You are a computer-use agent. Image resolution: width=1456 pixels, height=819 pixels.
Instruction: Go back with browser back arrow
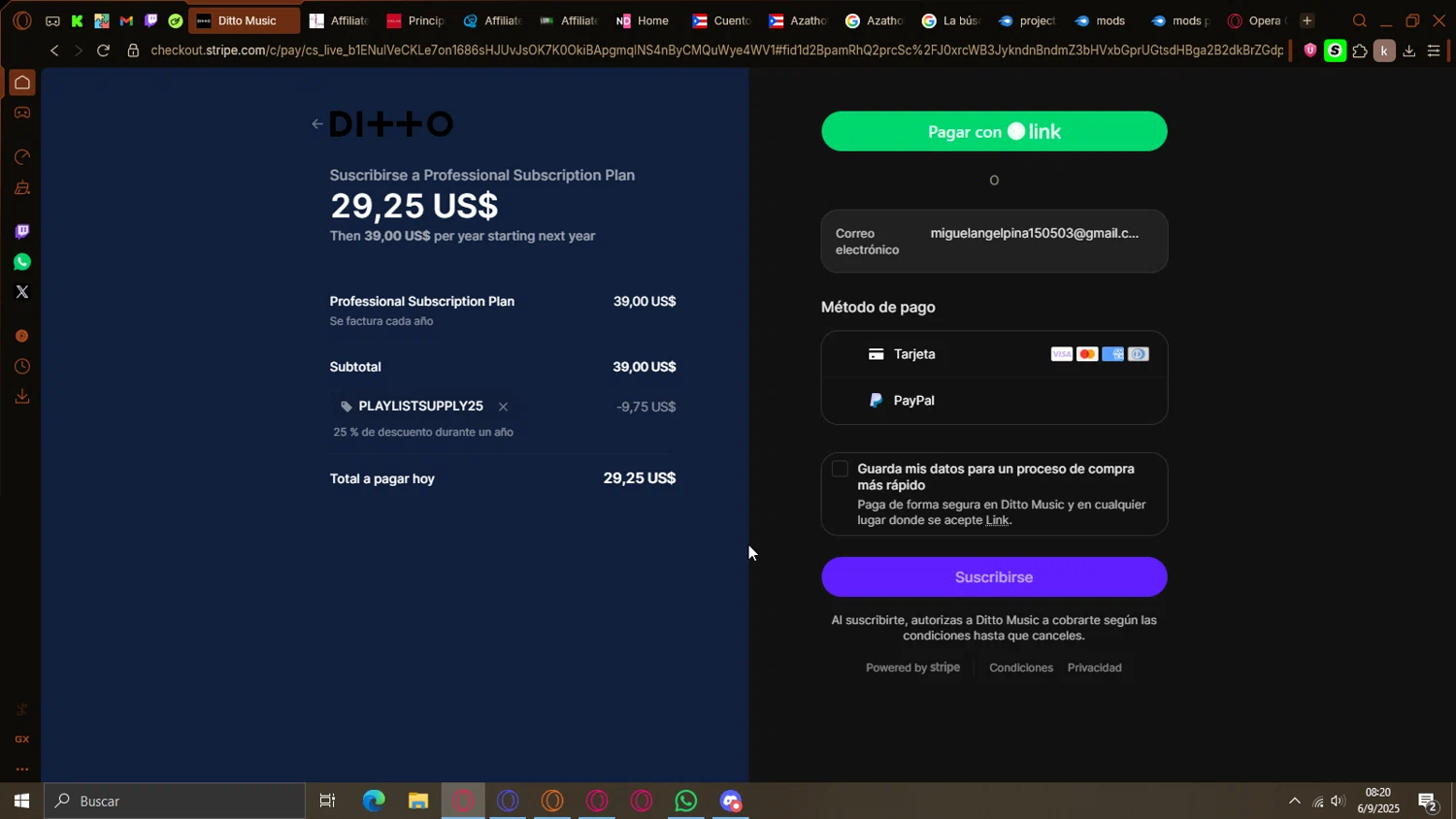click(x=54, y=50)
